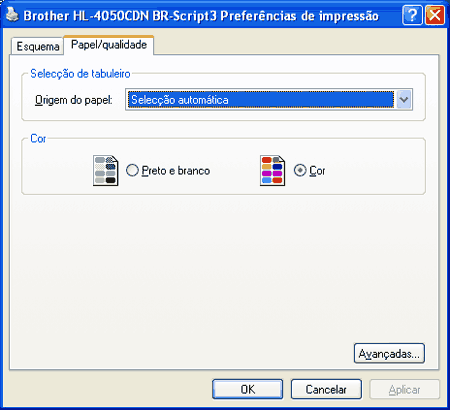Click the Cancelar button

click(326, 389)
